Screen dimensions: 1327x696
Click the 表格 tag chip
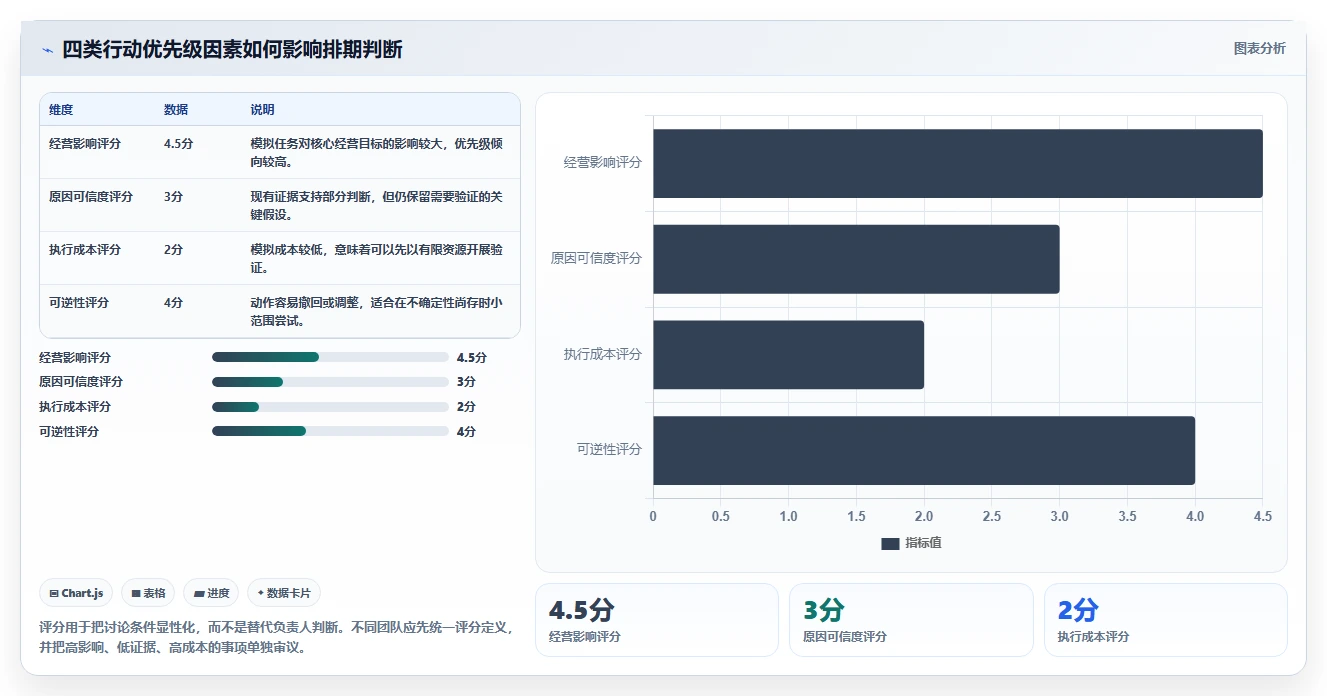[x=148, y=593]
